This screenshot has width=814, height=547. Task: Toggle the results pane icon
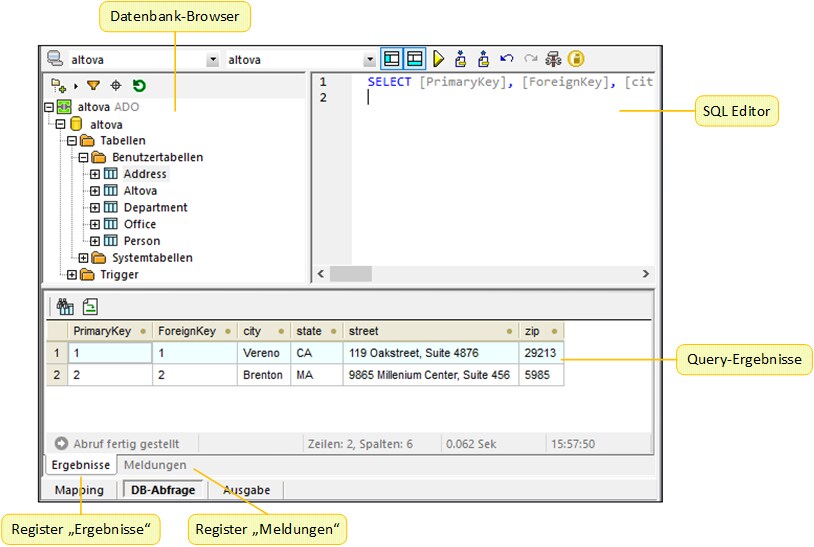coord(414,60)
